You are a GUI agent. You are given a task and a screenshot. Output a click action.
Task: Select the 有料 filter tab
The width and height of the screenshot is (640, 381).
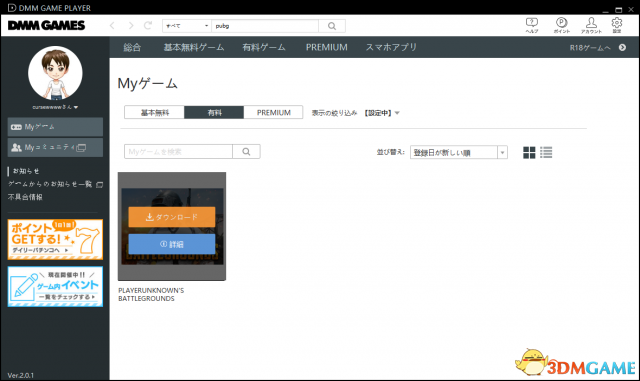(214, 112)
